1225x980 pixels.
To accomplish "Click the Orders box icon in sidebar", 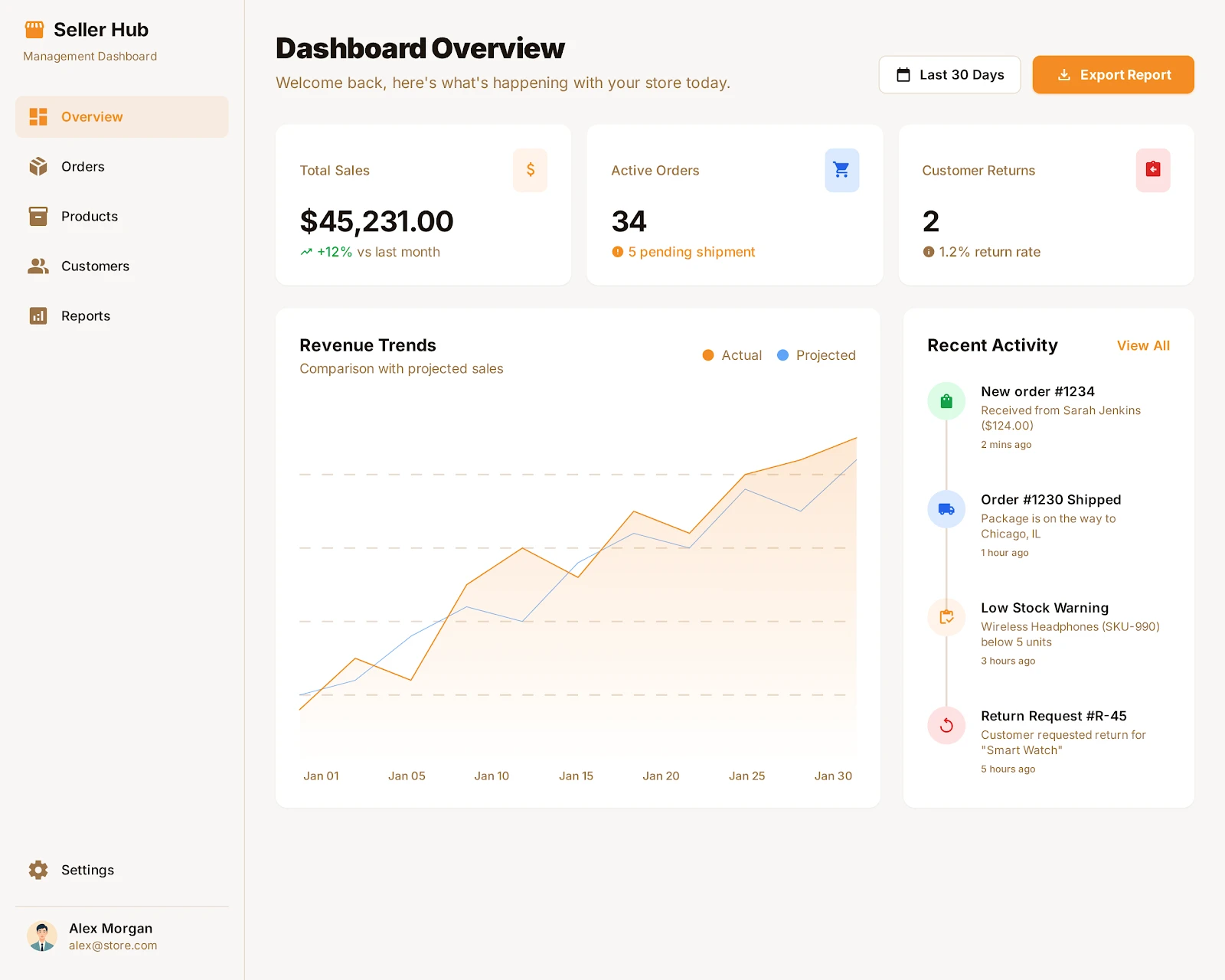I will pos(38,166).
